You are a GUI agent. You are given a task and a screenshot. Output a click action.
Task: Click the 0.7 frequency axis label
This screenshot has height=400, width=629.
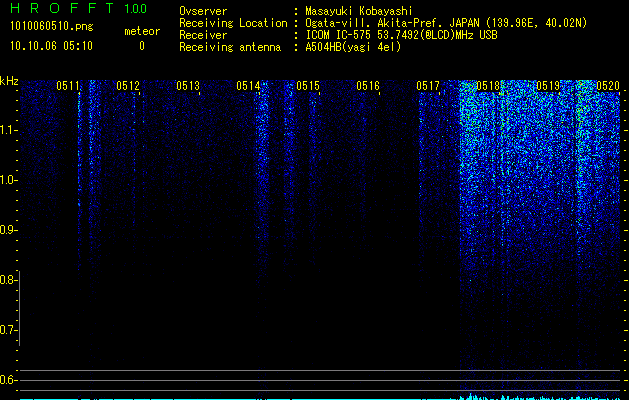click(x=8, y=330)
